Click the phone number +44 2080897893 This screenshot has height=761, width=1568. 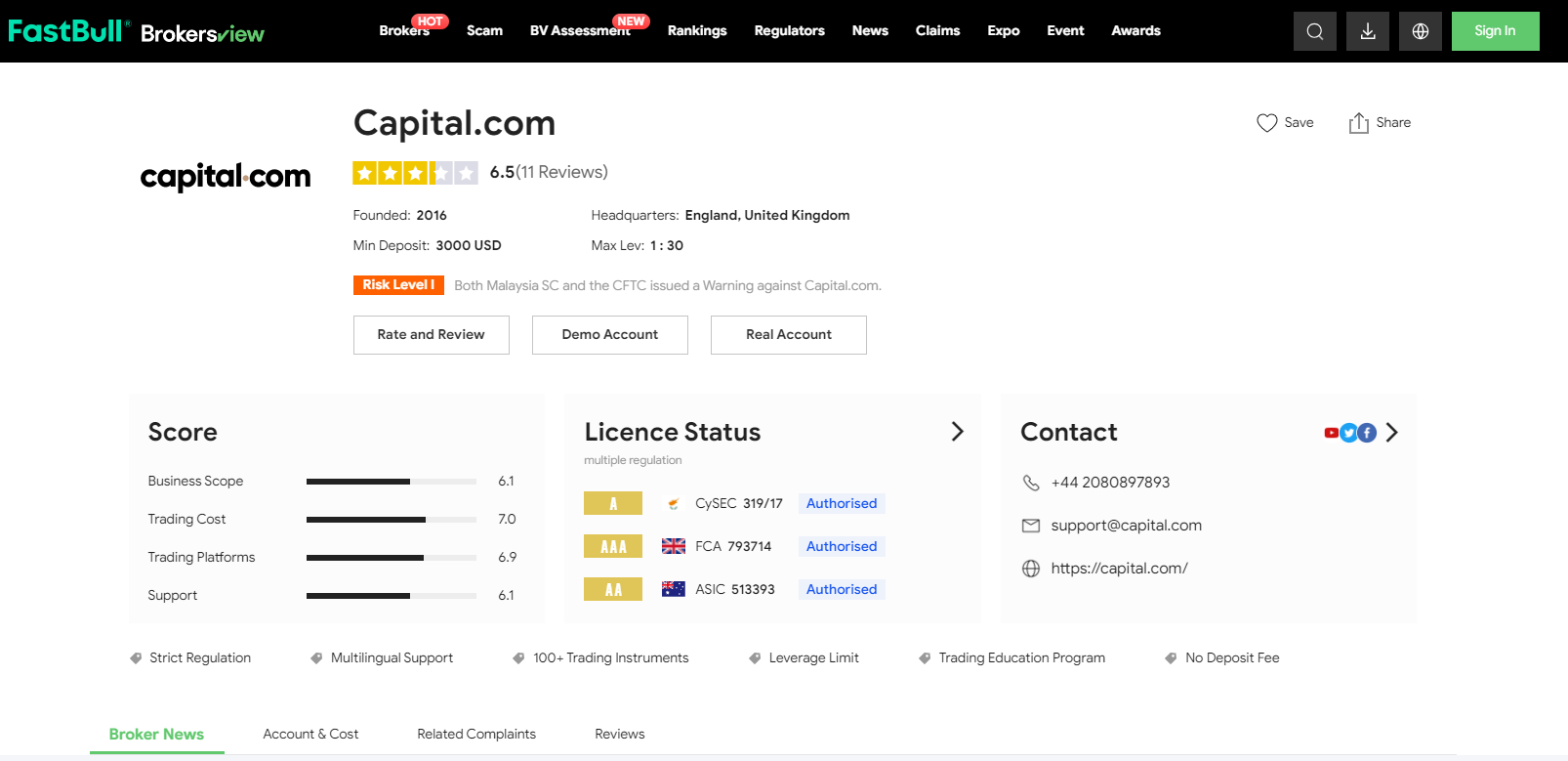[x=1110, y=483]
